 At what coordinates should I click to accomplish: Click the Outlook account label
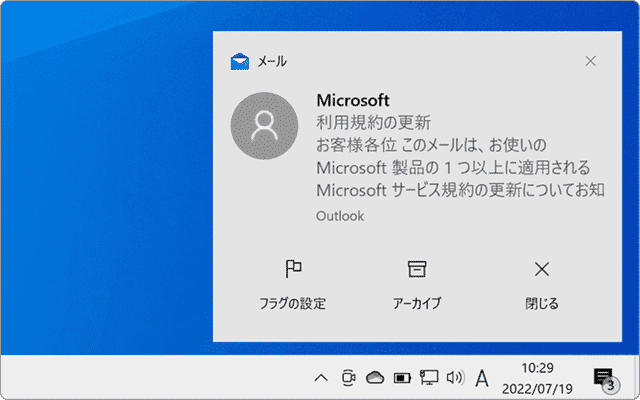pyautogui.click(x=340, y=216)
